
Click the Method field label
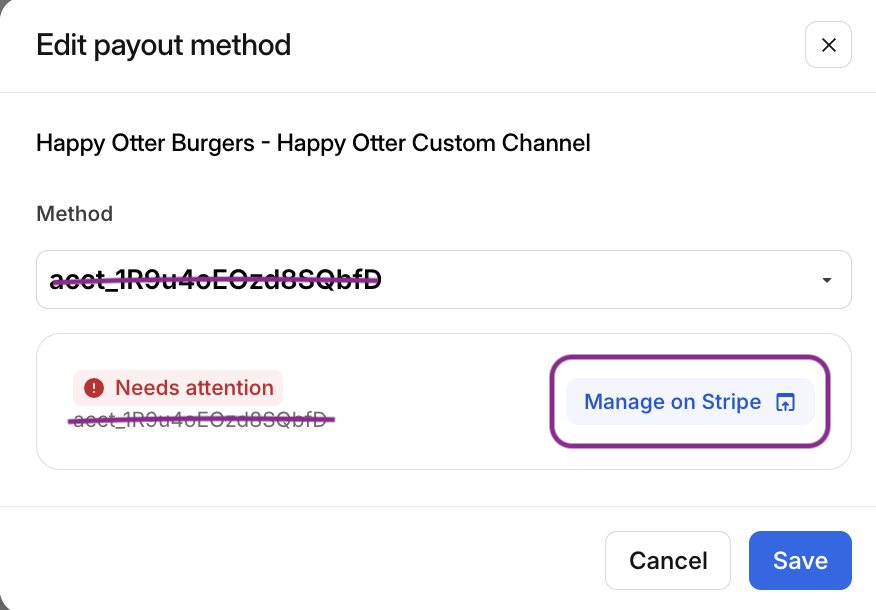pos(74,213)
